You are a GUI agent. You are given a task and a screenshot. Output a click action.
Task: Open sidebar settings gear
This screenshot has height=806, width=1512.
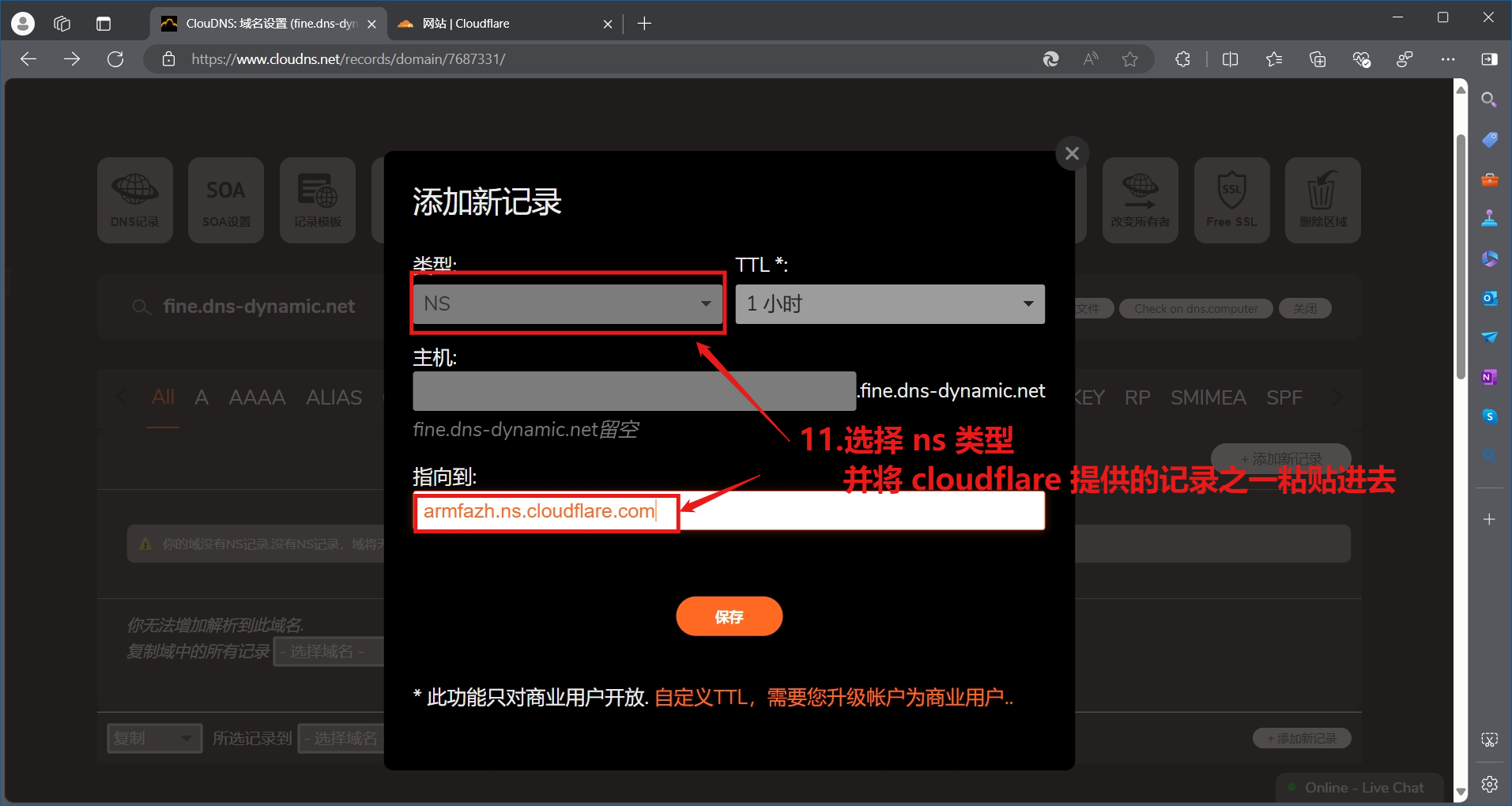coord(1489,785)
